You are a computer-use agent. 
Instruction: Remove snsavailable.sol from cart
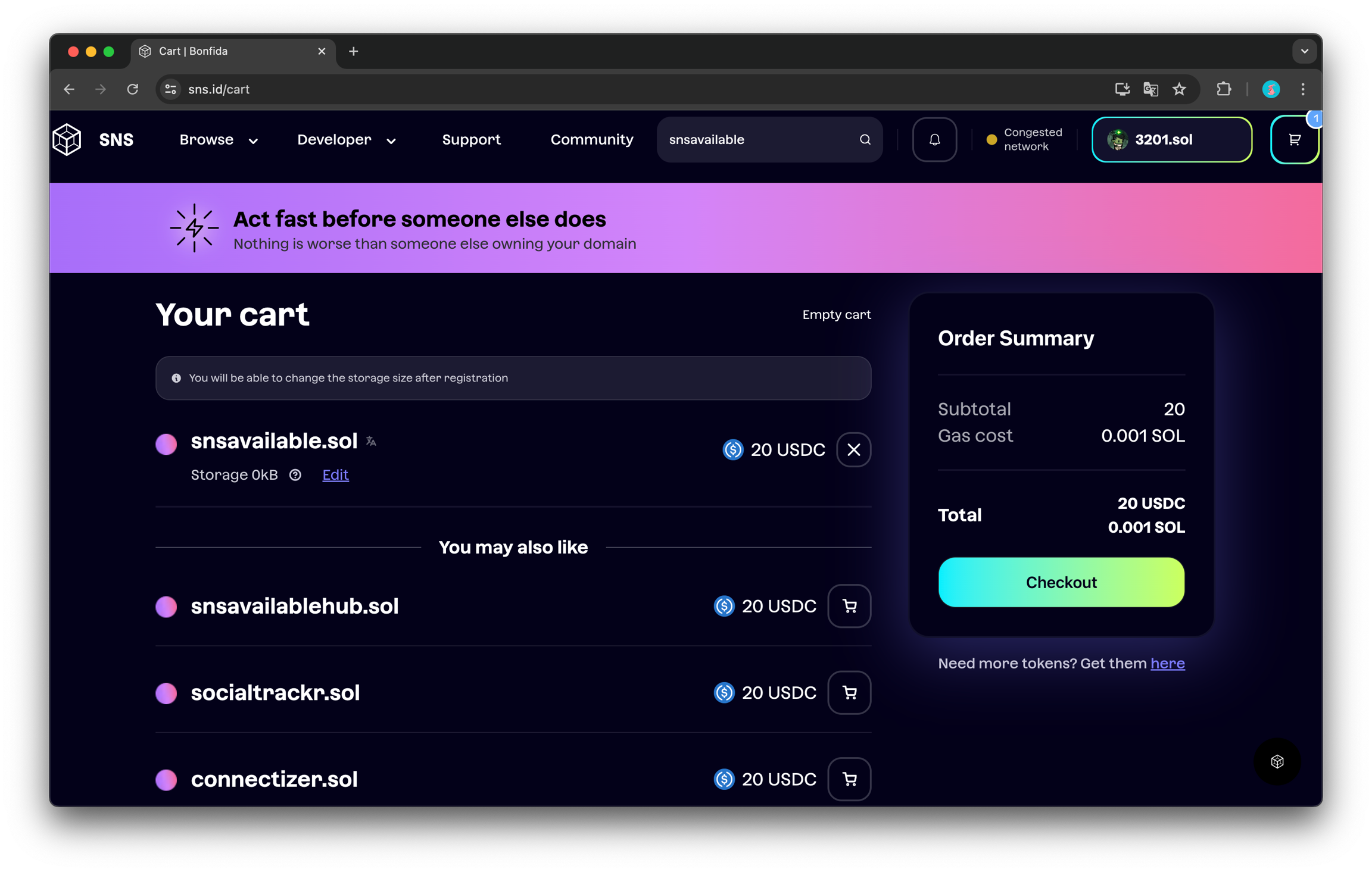pos(853,449)
